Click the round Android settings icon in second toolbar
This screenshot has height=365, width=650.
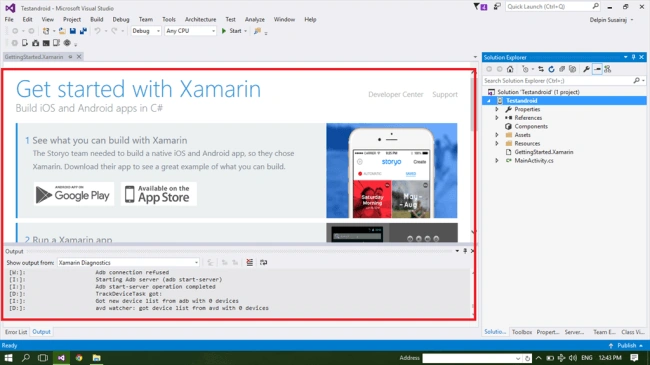click(67, 43)
